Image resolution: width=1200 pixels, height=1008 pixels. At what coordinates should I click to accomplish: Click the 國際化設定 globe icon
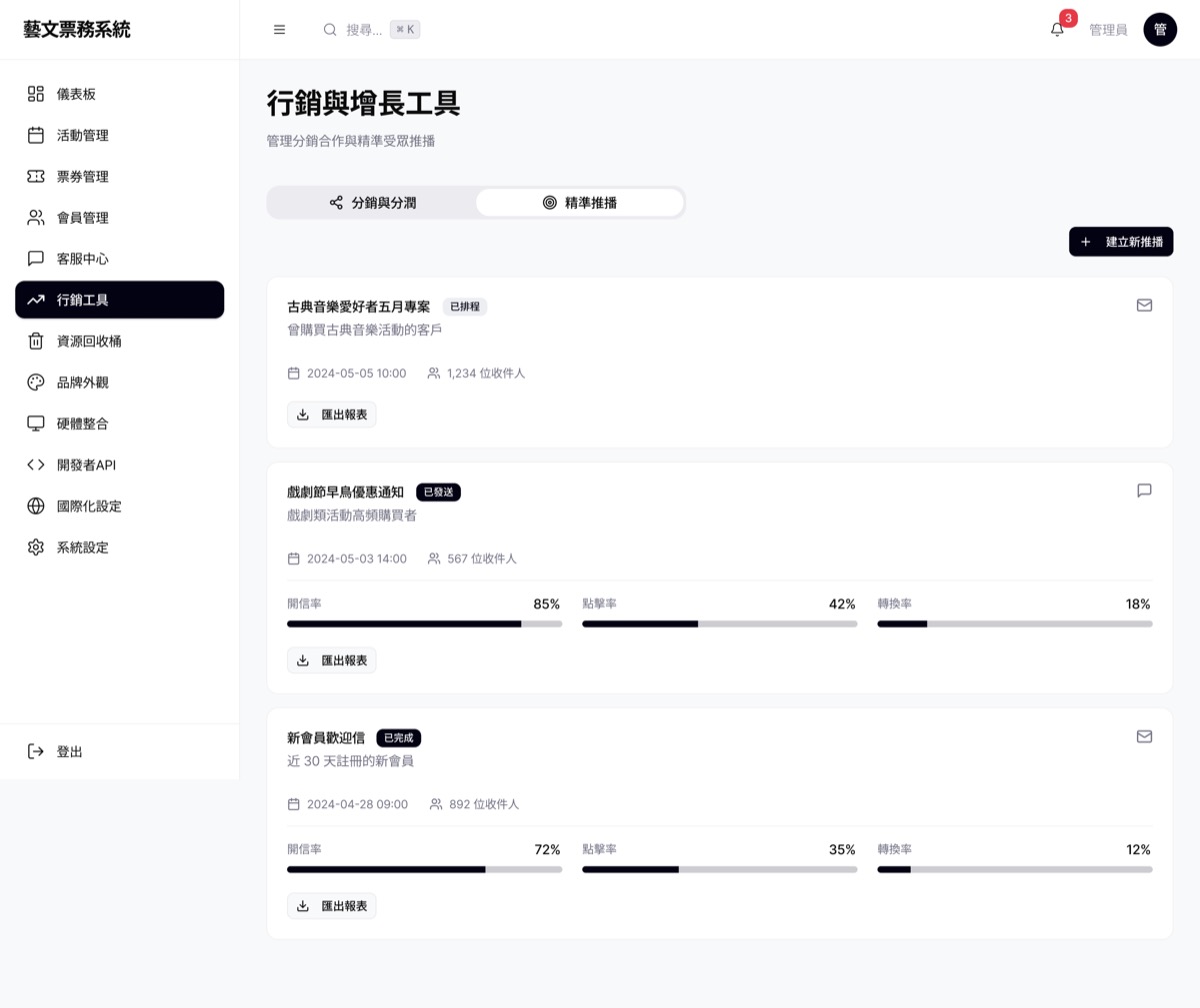tap(36, 506)
